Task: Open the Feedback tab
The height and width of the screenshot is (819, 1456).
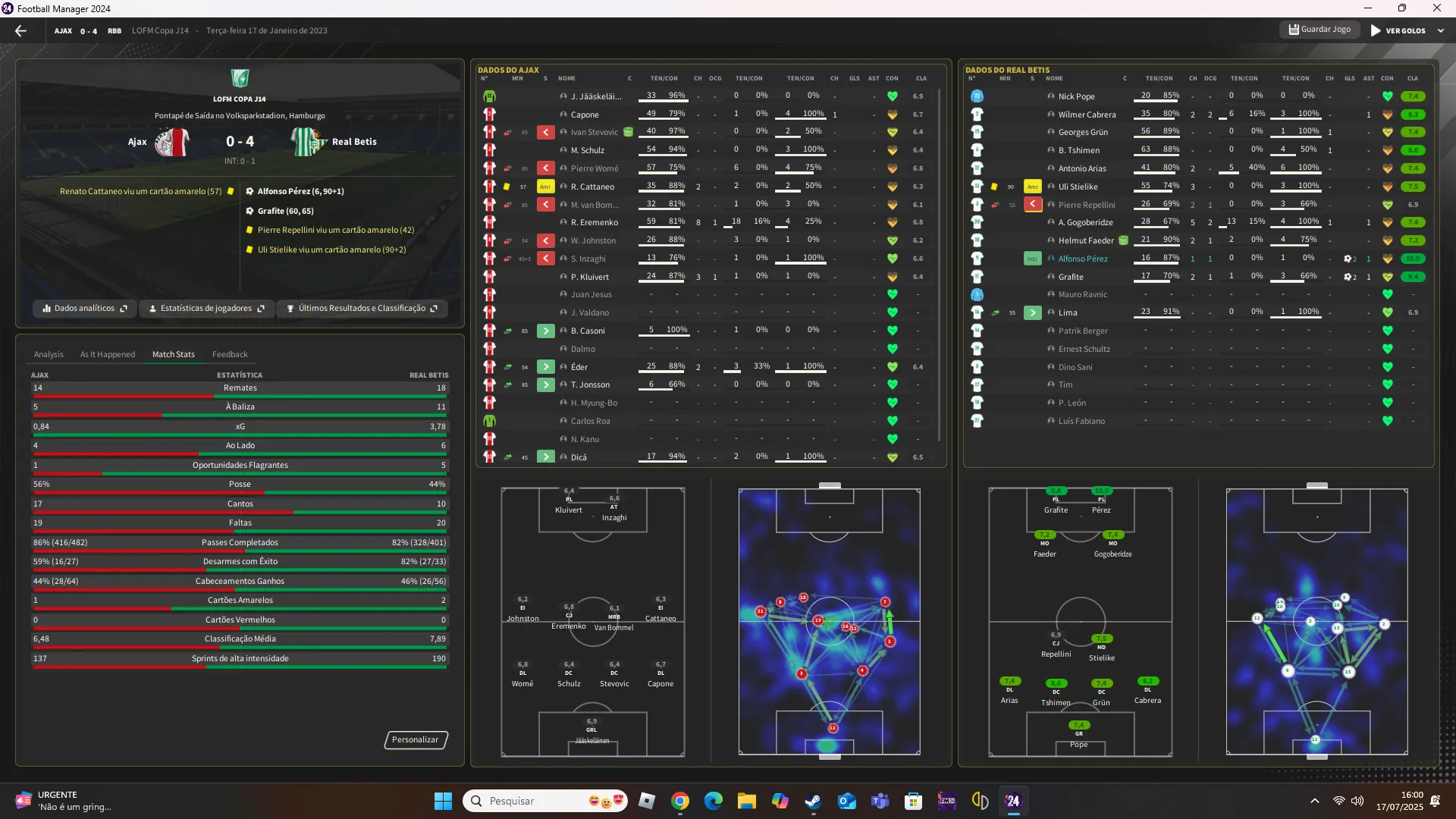Action: coord(230,354)
